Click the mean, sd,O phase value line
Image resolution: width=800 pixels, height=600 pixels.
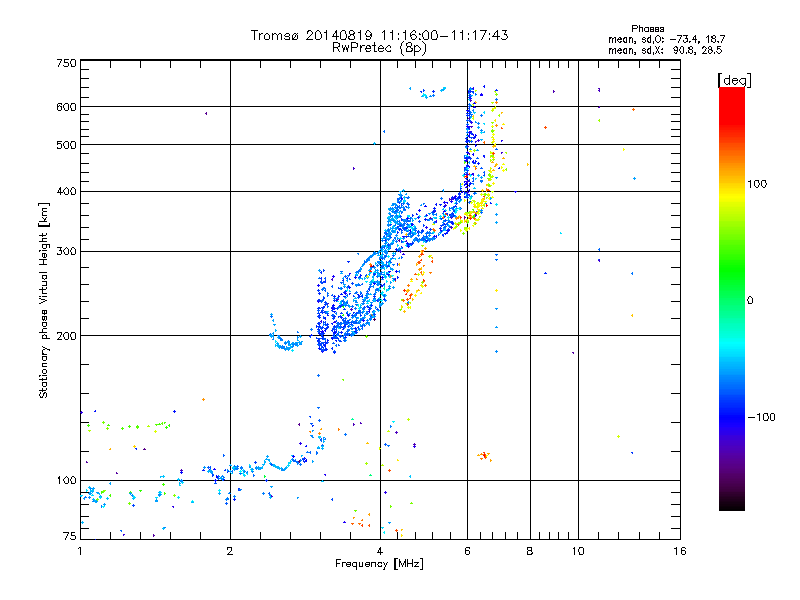pos(666,40)
